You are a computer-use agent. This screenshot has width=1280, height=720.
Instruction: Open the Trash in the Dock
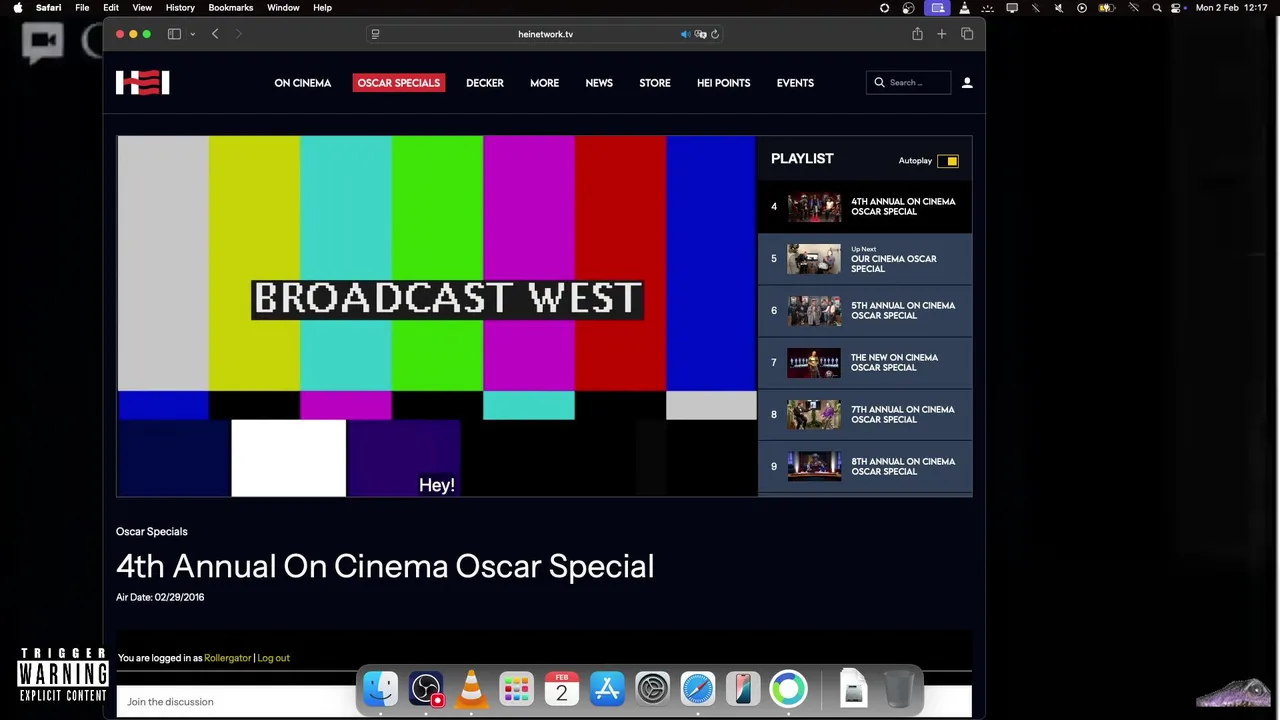pyautogui.click(x=899, y=689)
